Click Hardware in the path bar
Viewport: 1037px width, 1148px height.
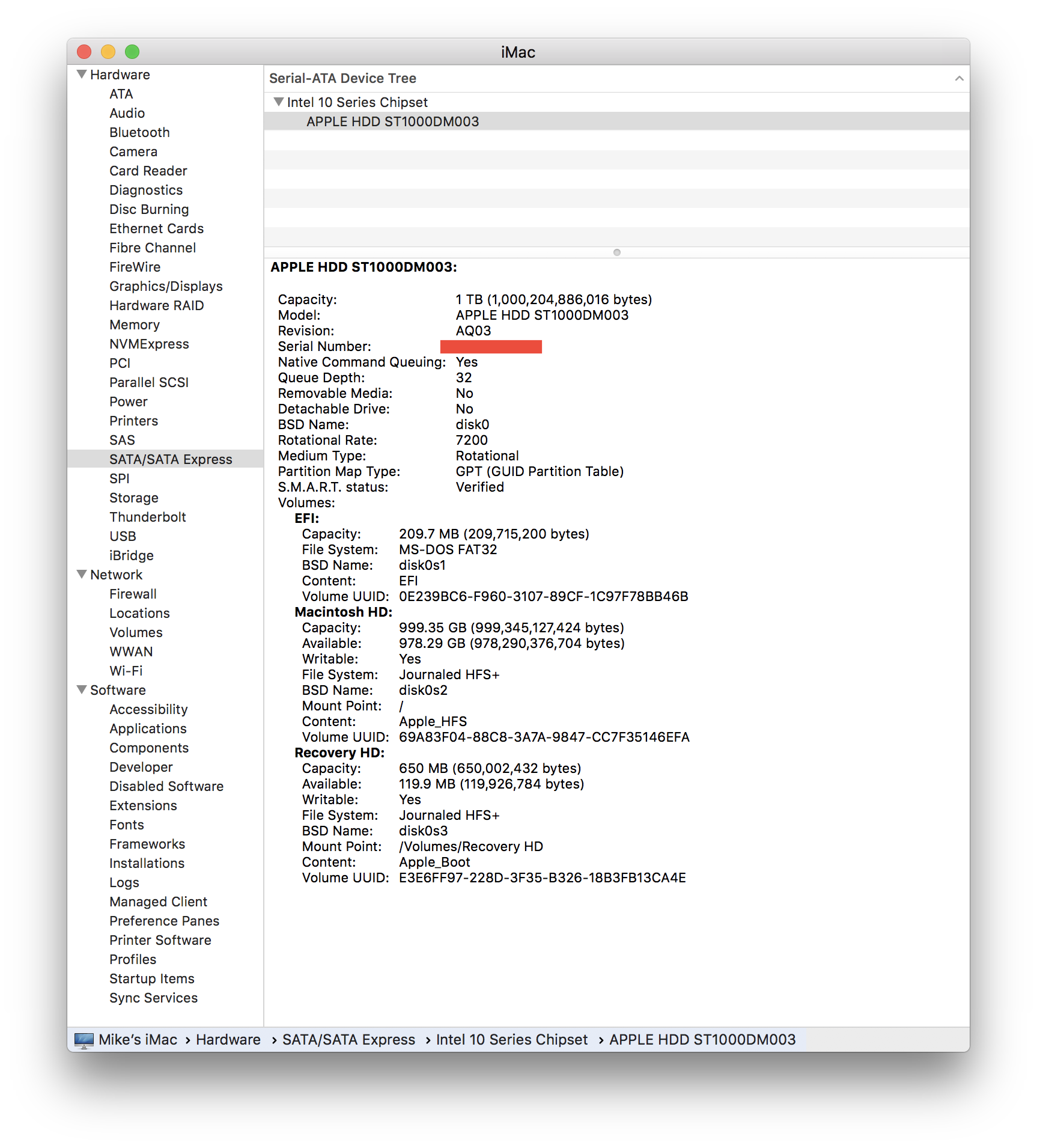click(228, 1040)
